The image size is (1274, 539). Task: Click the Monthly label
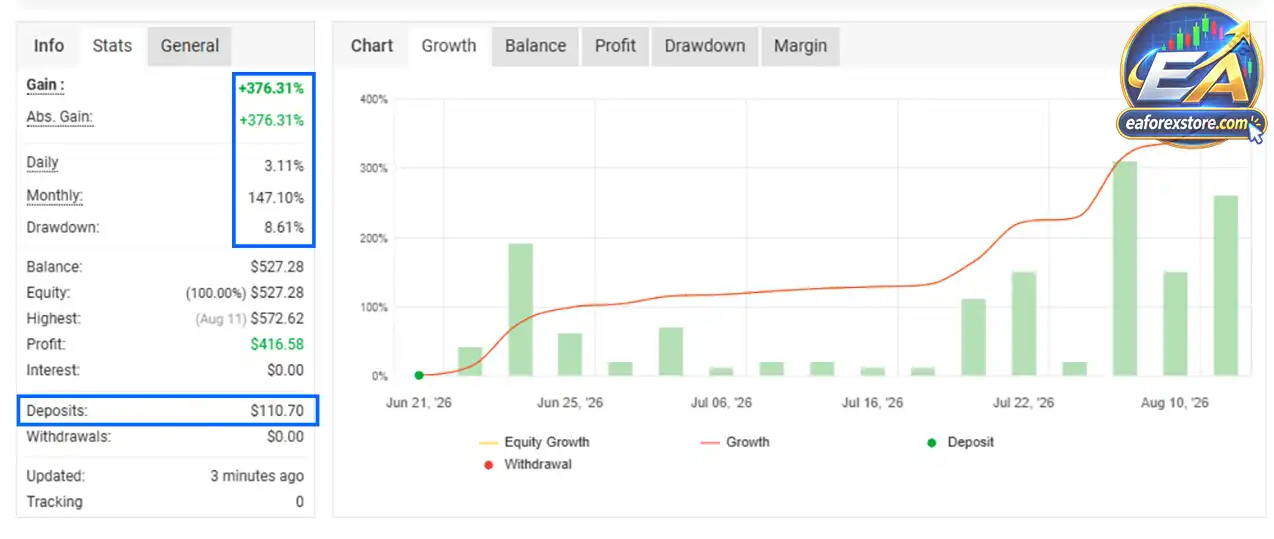(54, 196)
